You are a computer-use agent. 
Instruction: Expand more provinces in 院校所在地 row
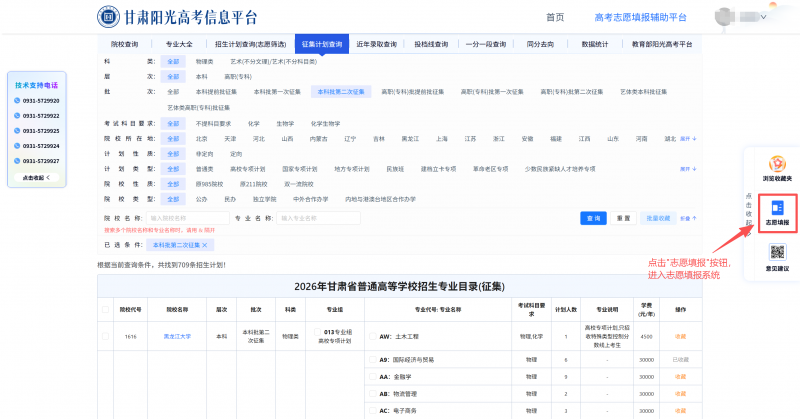coord(688,139)
